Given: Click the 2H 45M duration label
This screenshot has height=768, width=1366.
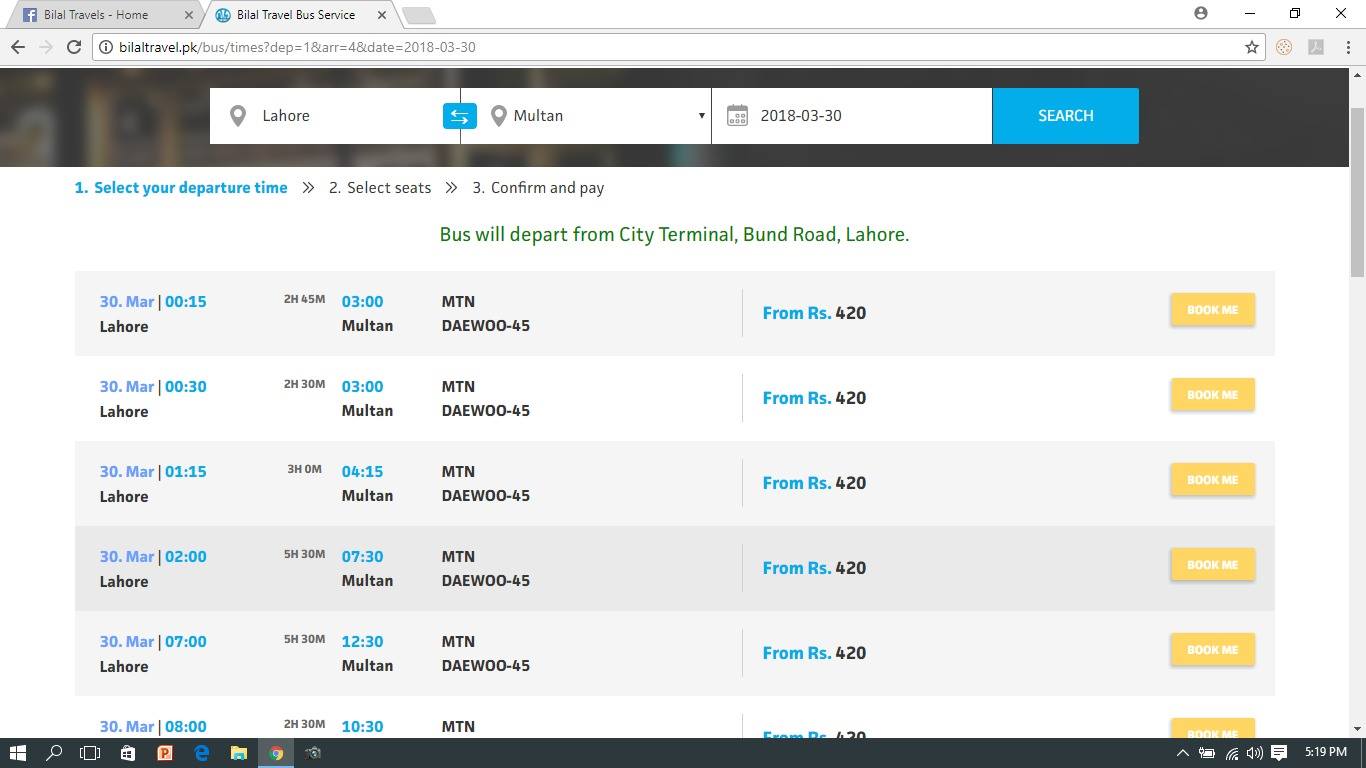Looking at the screenshot, I should [304, 299].
